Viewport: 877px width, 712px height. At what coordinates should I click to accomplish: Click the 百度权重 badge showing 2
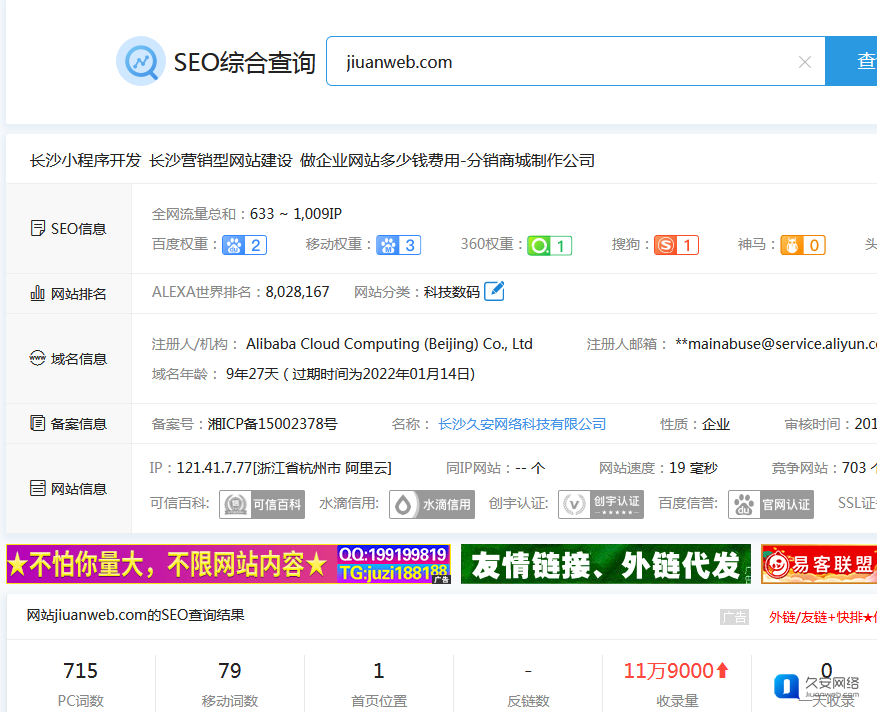pos(244,245)
